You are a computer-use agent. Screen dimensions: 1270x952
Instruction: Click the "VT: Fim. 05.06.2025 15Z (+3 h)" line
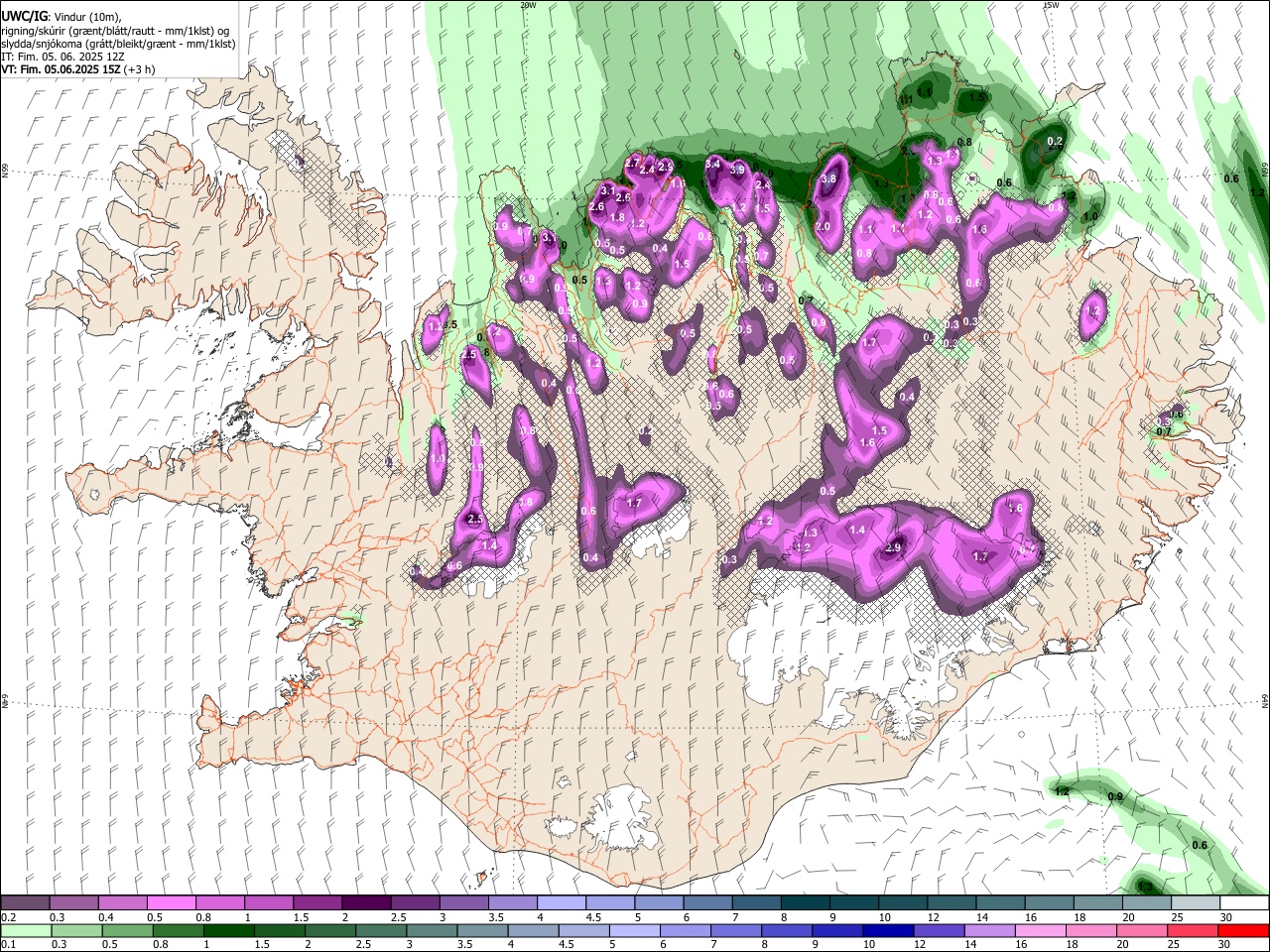pyautogui.click(x=78, y=69)
